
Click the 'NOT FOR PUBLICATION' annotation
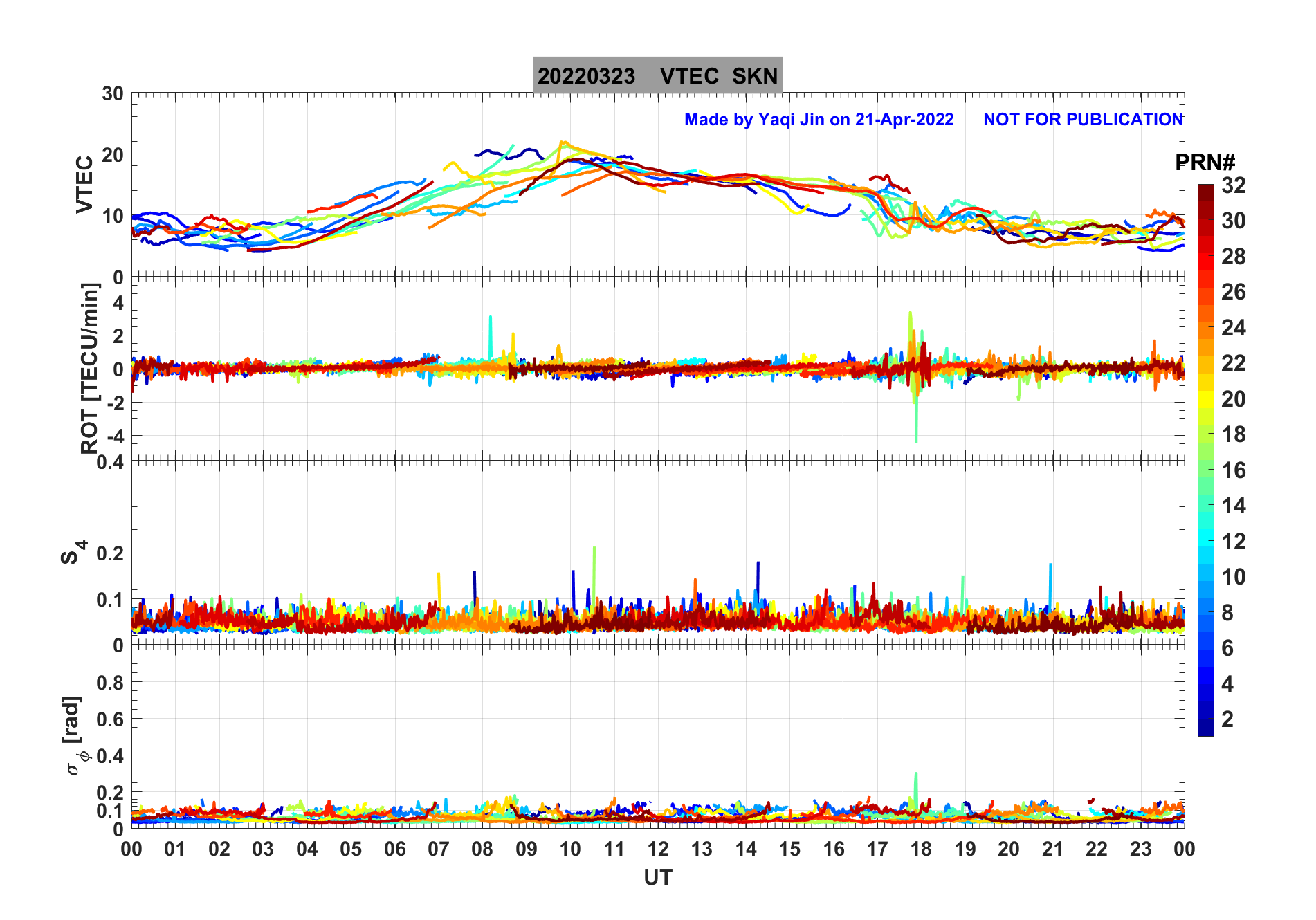point(1084,120)
